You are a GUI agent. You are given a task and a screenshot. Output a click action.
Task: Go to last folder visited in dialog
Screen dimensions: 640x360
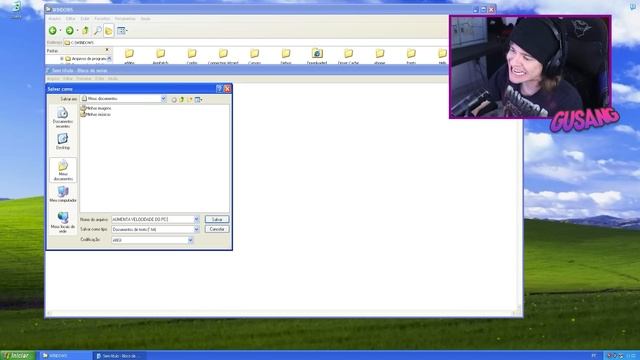click(174, 100)
